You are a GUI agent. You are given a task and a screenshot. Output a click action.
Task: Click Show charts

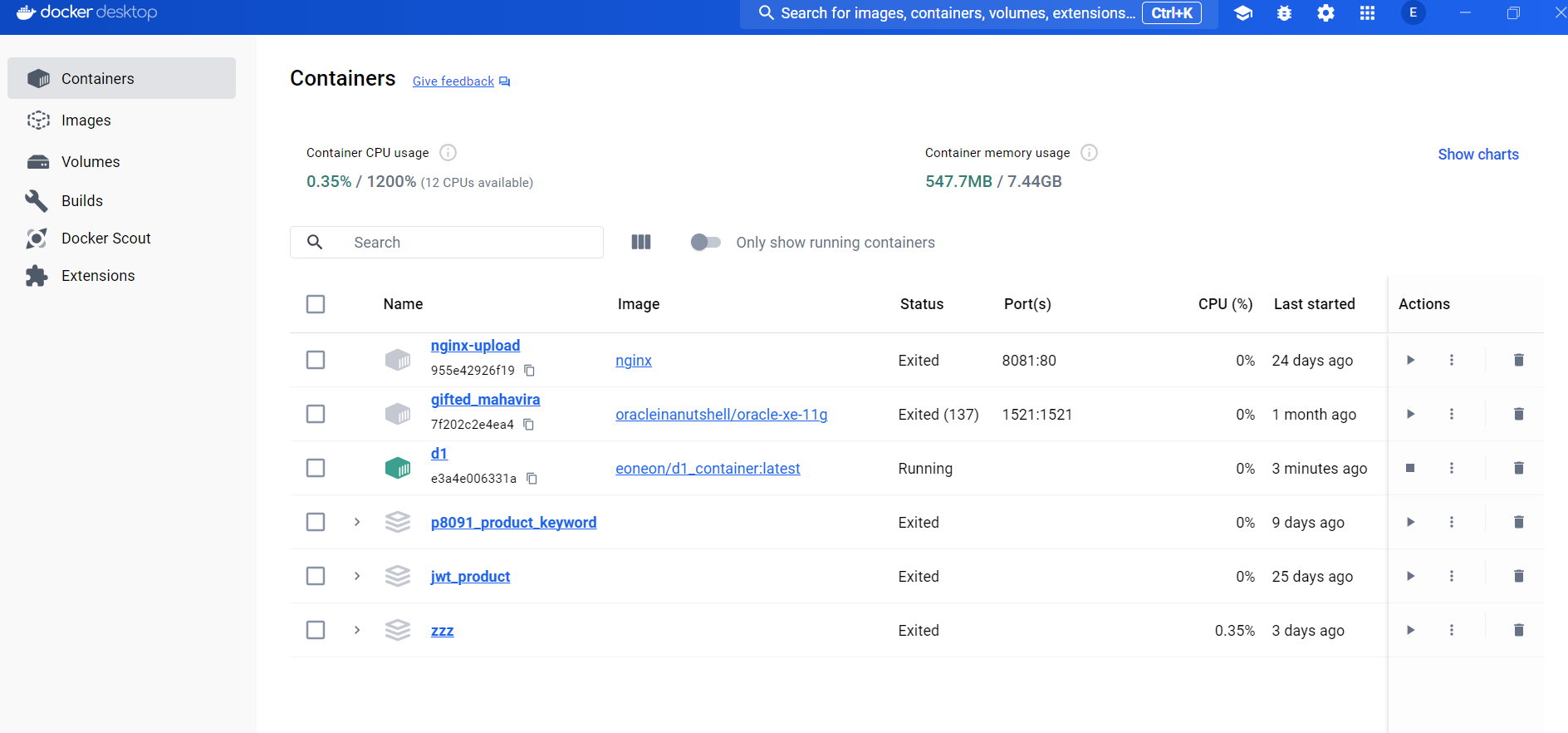click(1478, 155)
